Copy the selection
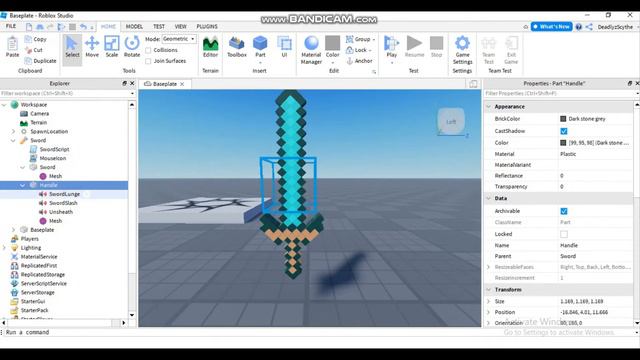640x360 pixels. click(x=36, y=39)
